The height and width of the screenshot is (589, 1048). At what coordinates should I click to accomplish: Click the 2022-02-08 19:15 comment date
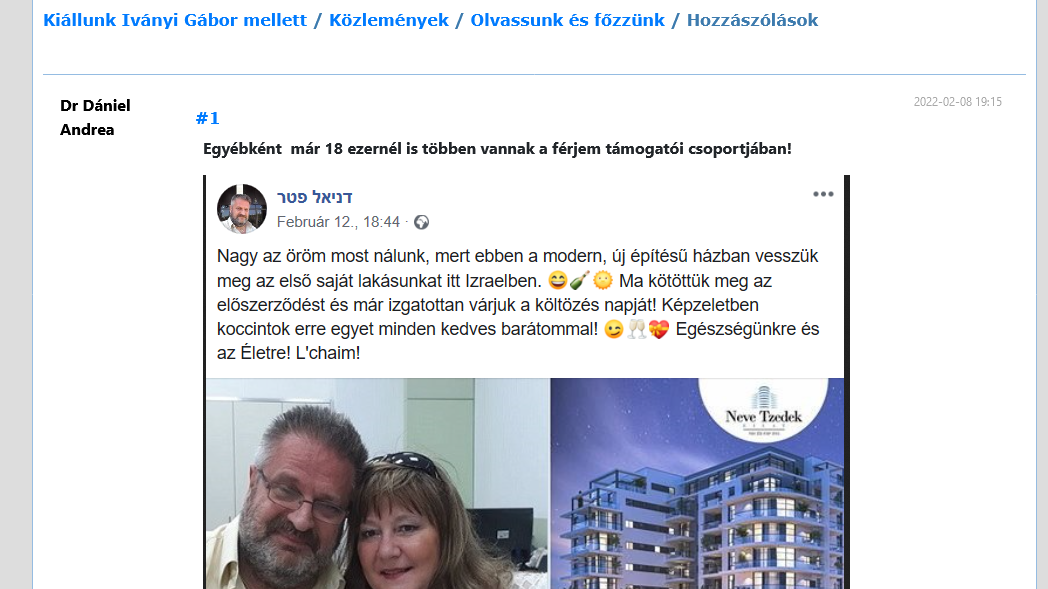(957, 102)
